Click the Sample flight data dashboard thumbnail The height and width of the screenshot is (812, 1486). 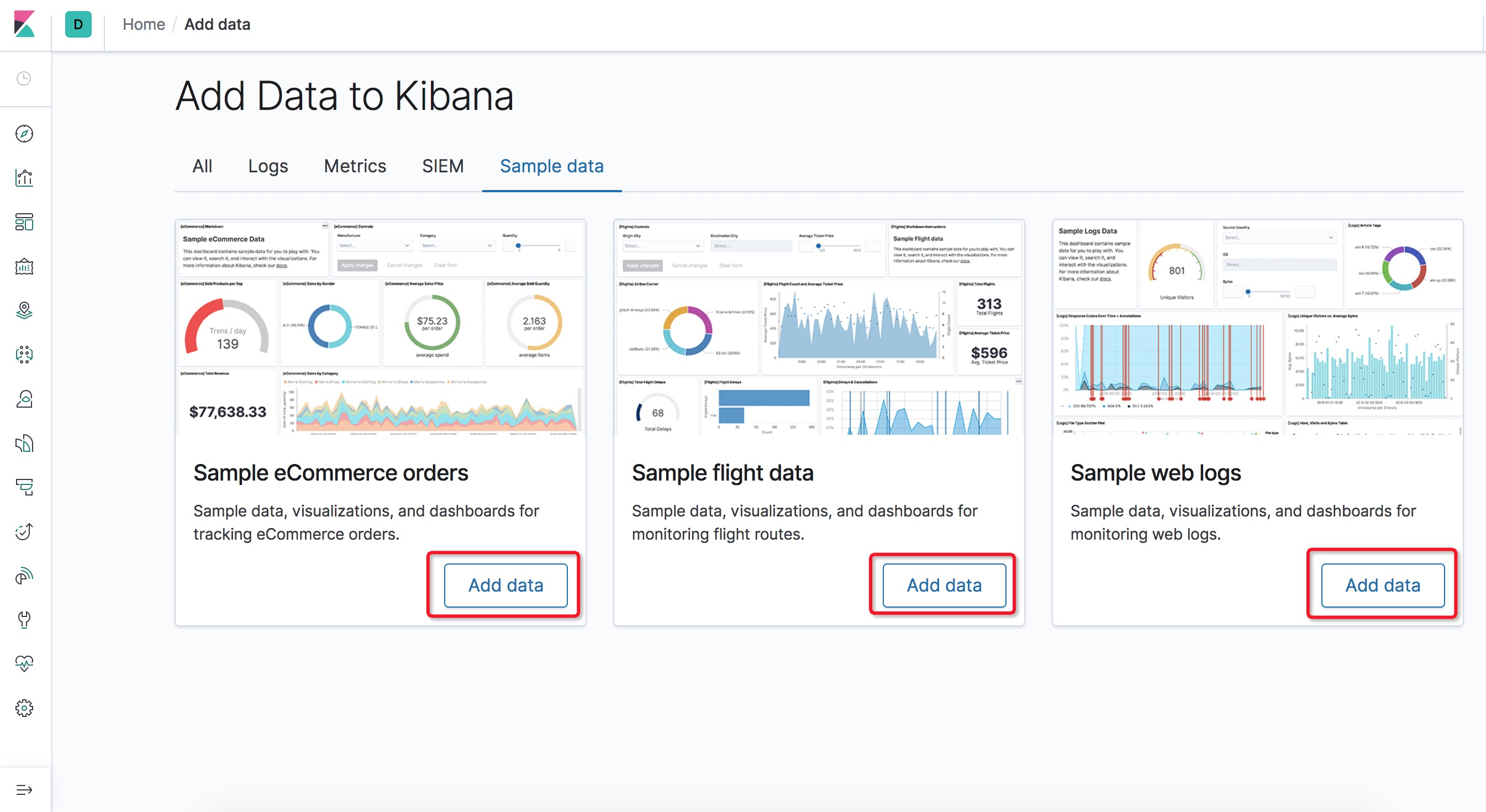point(819,327)
